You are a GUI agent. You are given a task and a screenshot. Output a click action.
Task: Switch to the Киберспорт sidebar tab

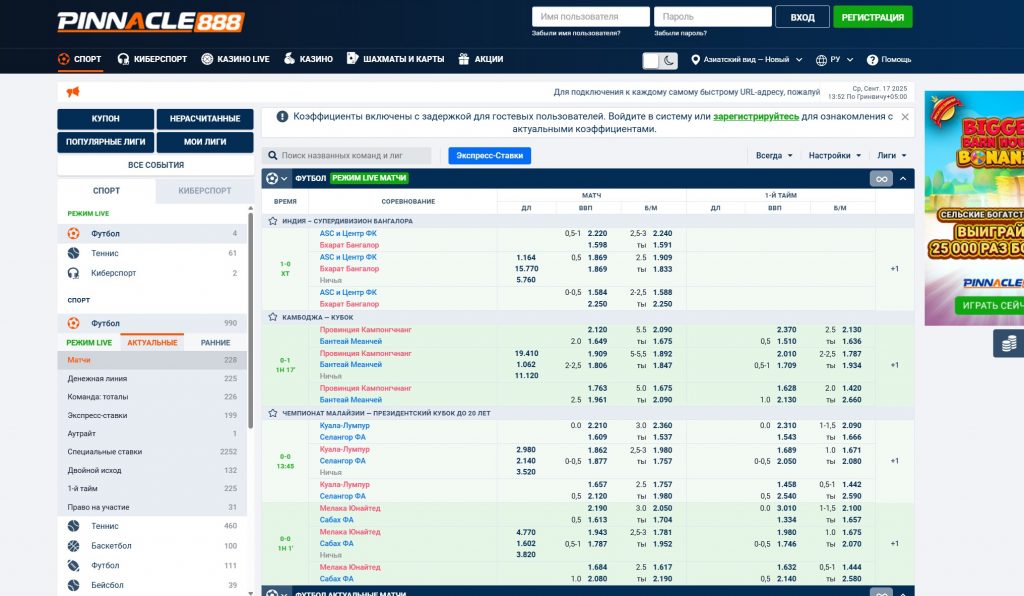point(205,191)
